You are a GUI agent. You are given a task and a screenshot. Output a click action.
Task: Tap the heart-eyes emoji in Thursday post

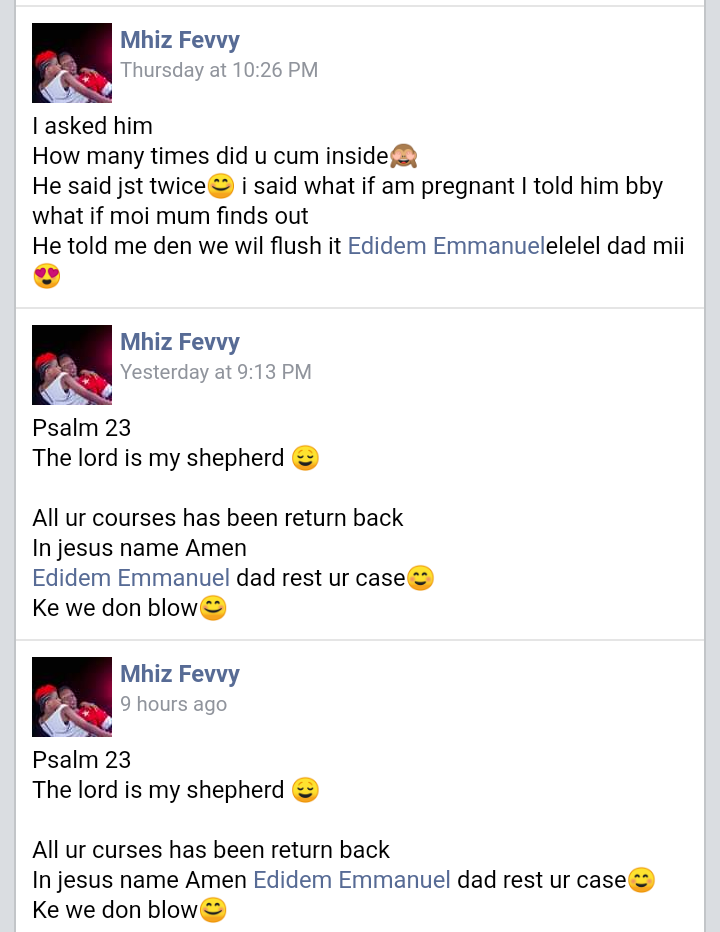pos(47,276)
